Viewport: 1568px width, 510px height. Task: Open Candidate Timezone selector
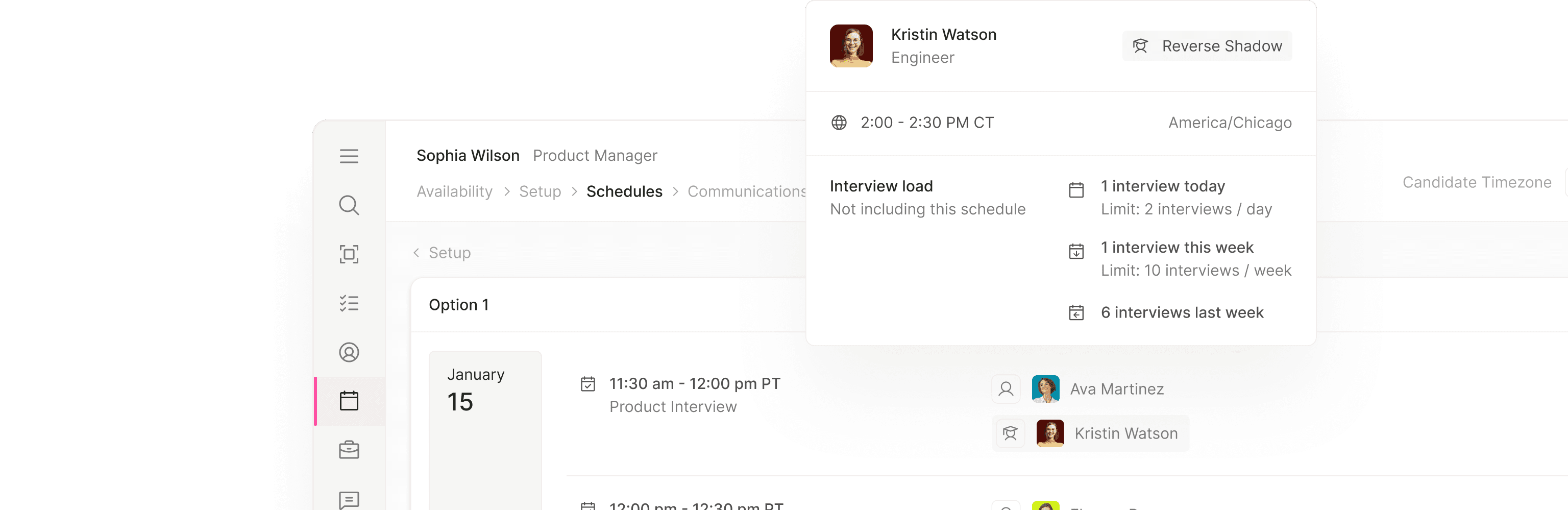click(x=1477, y=183)
